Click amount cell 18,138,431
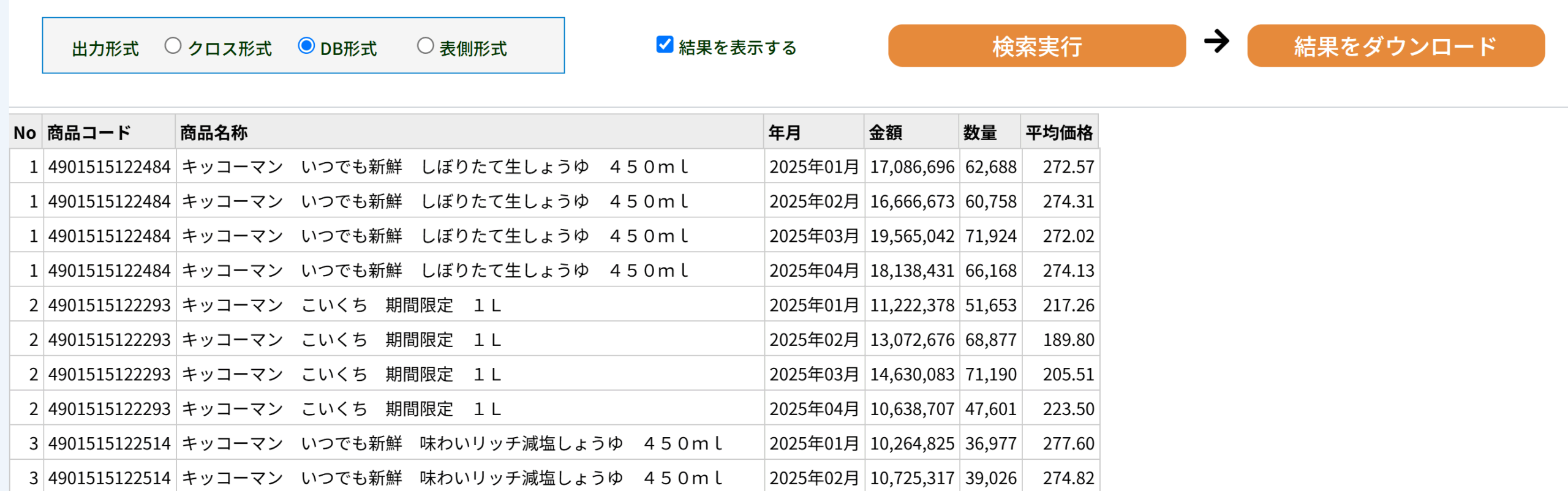 [912, 271]
